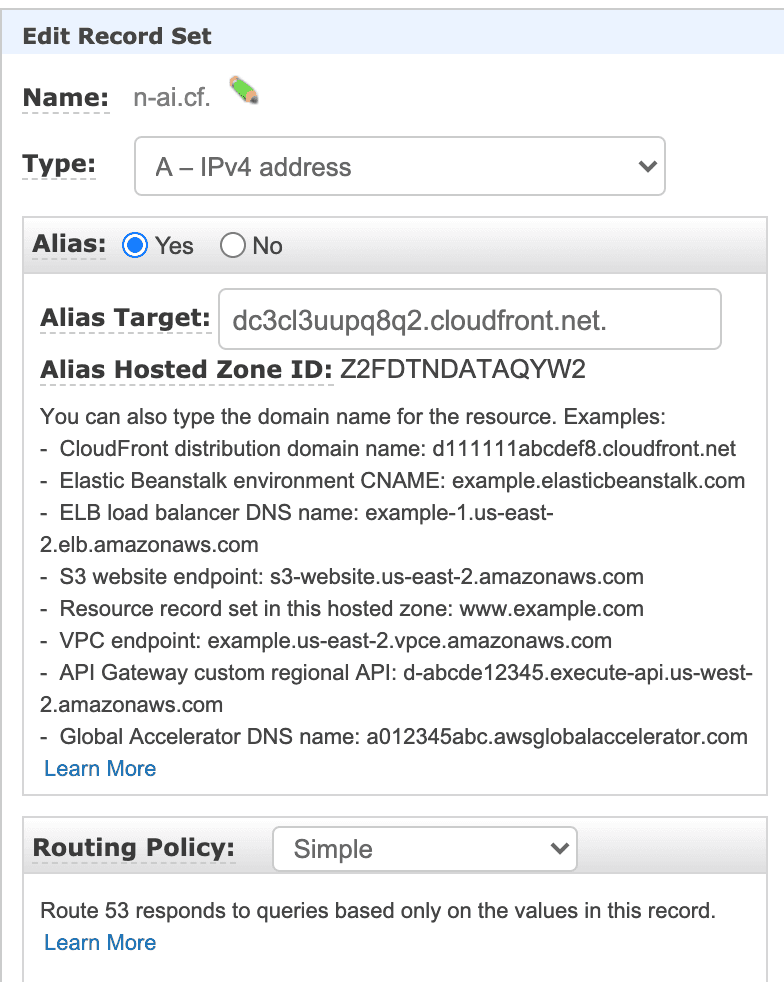Click the record name text n-ai.cf.
784x982 pixels.
click(x=172, y=98)
